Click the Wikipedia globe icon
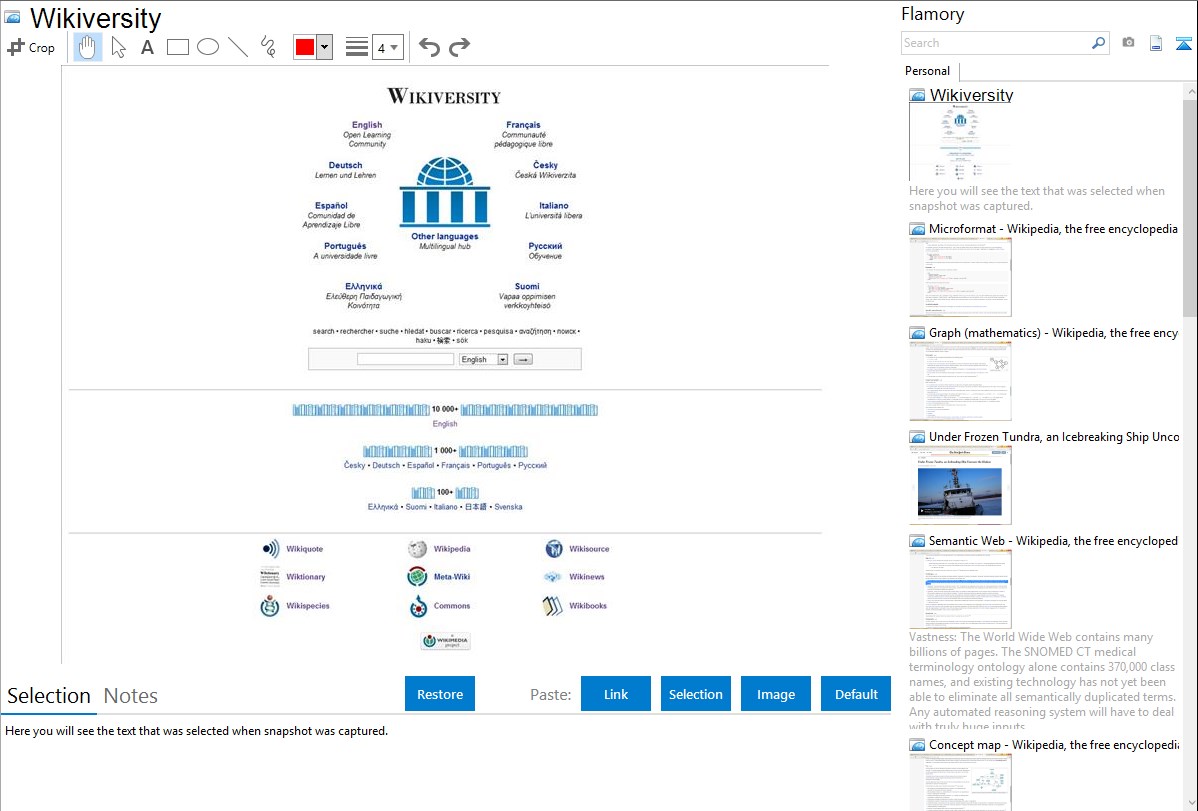1198x811 pixels. tap(417, 549)
